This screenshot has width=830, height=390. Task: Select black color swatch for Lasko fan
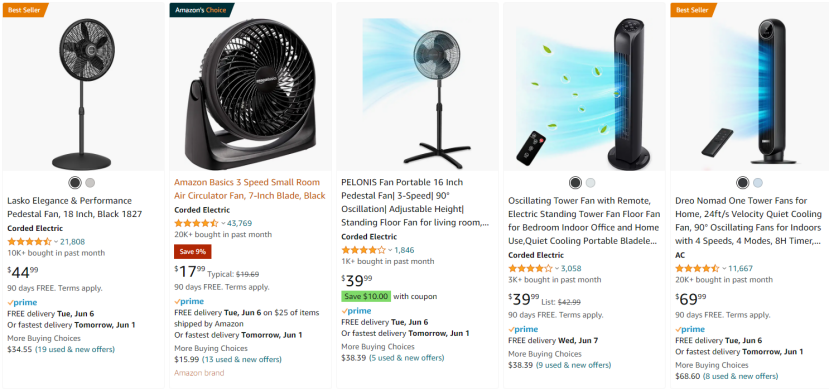coord(75,183)
